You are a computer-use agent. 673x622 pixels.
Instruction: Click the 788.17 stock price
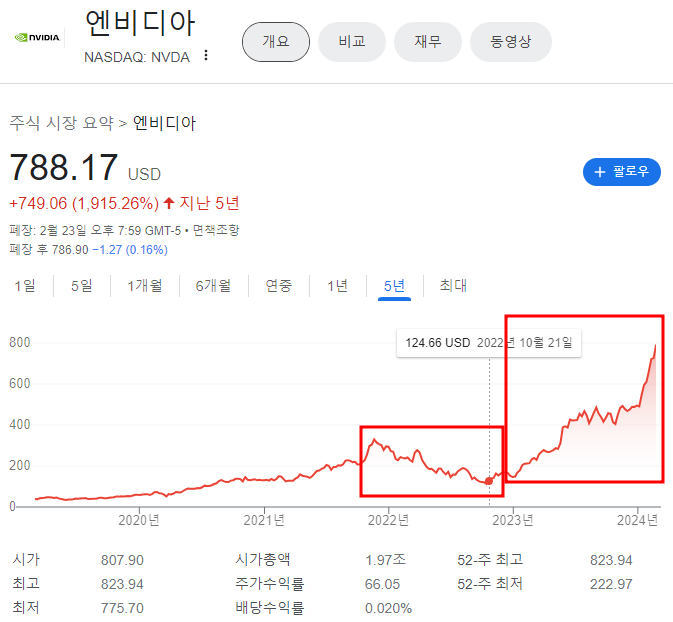[x=64, y=167]
